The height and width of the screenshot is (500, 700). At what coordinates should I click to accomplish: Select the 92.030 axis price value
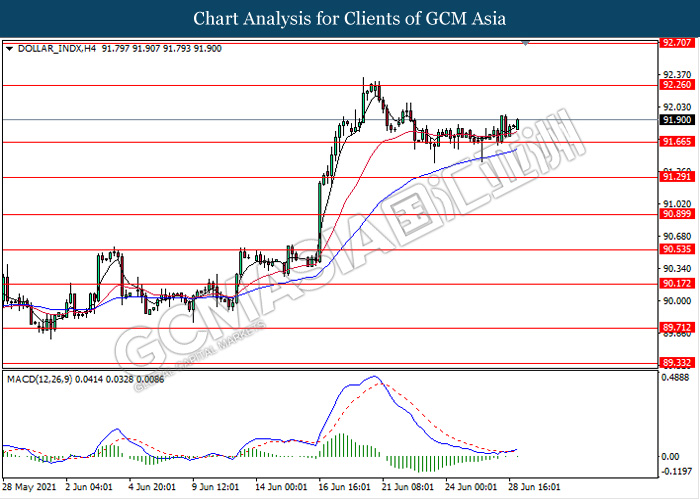(x=677, y=107)
